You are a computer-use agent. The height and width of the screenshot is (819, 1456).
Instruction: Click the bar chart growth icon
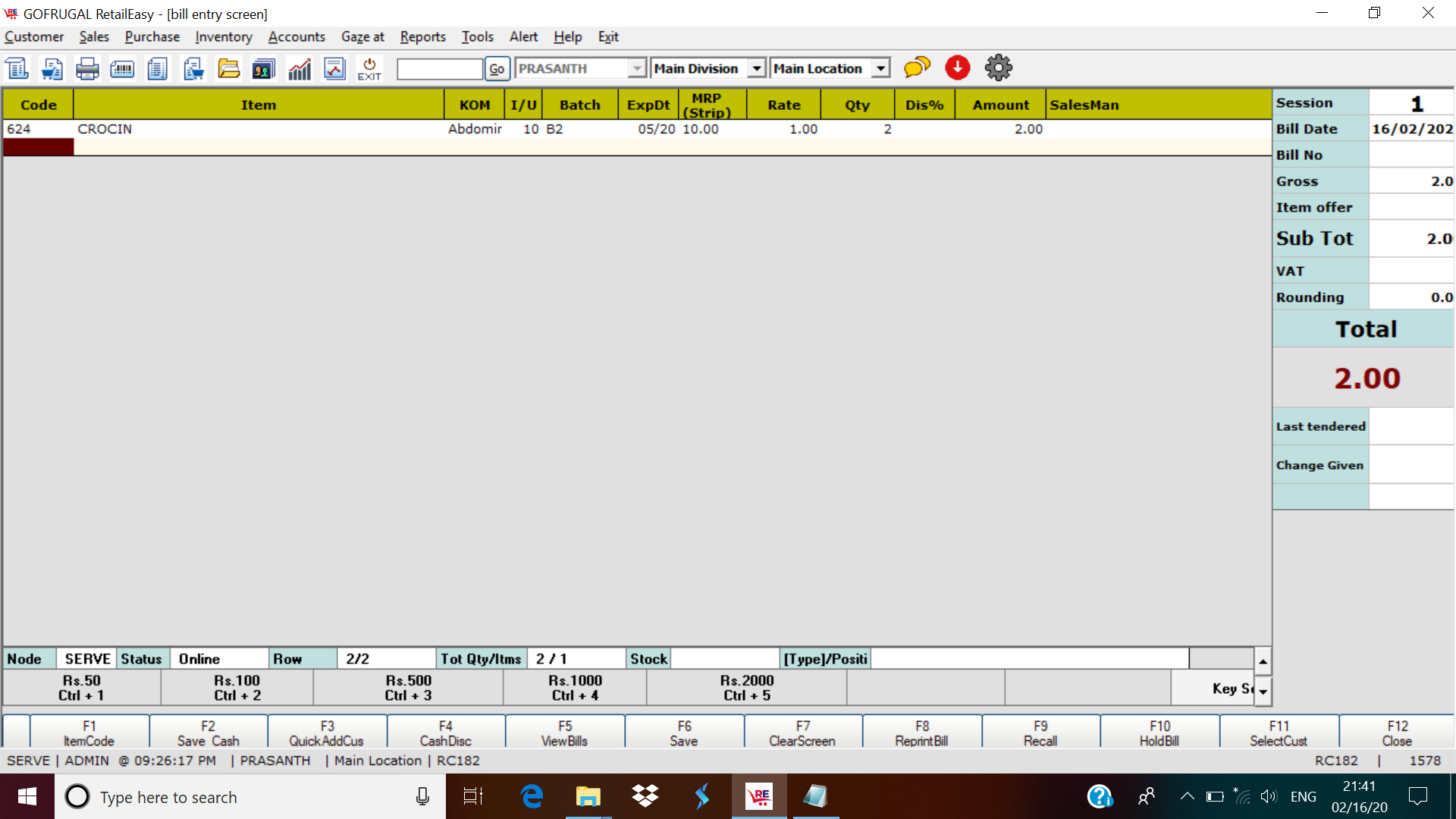(300, 69)
